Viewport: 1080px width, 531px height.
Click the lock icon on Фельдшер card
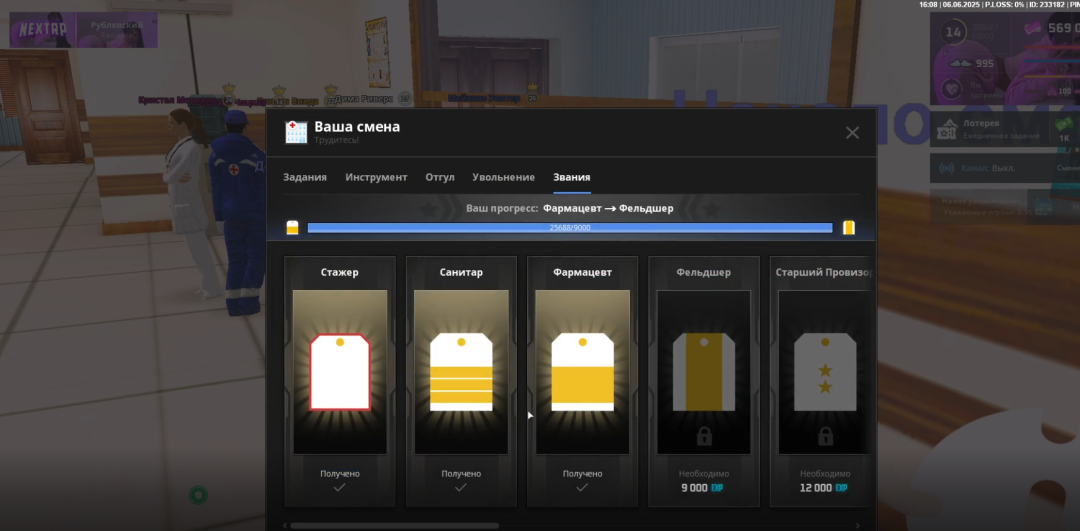704,436
